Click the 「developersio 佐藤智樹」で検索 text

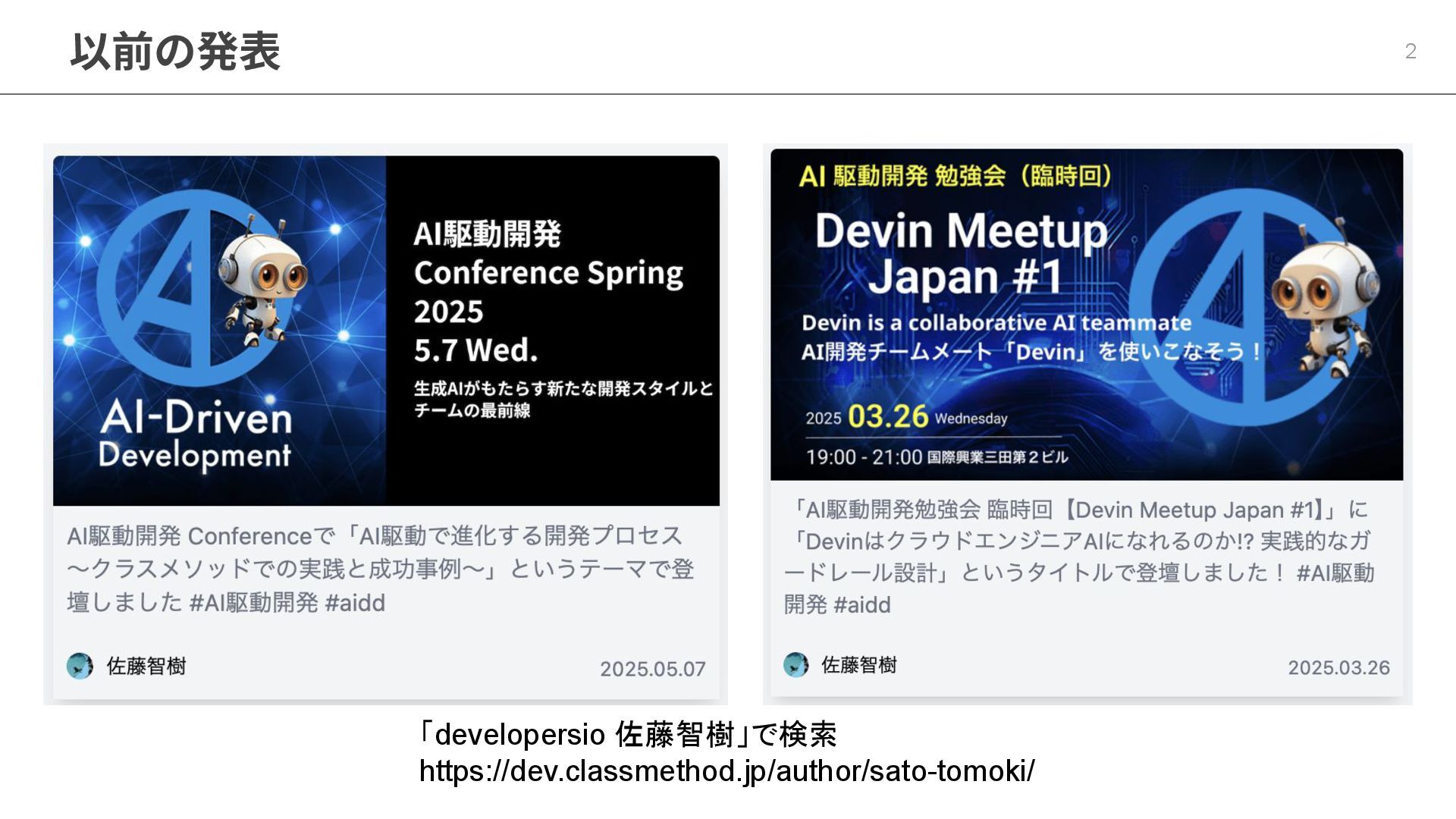tap(628, 734)
